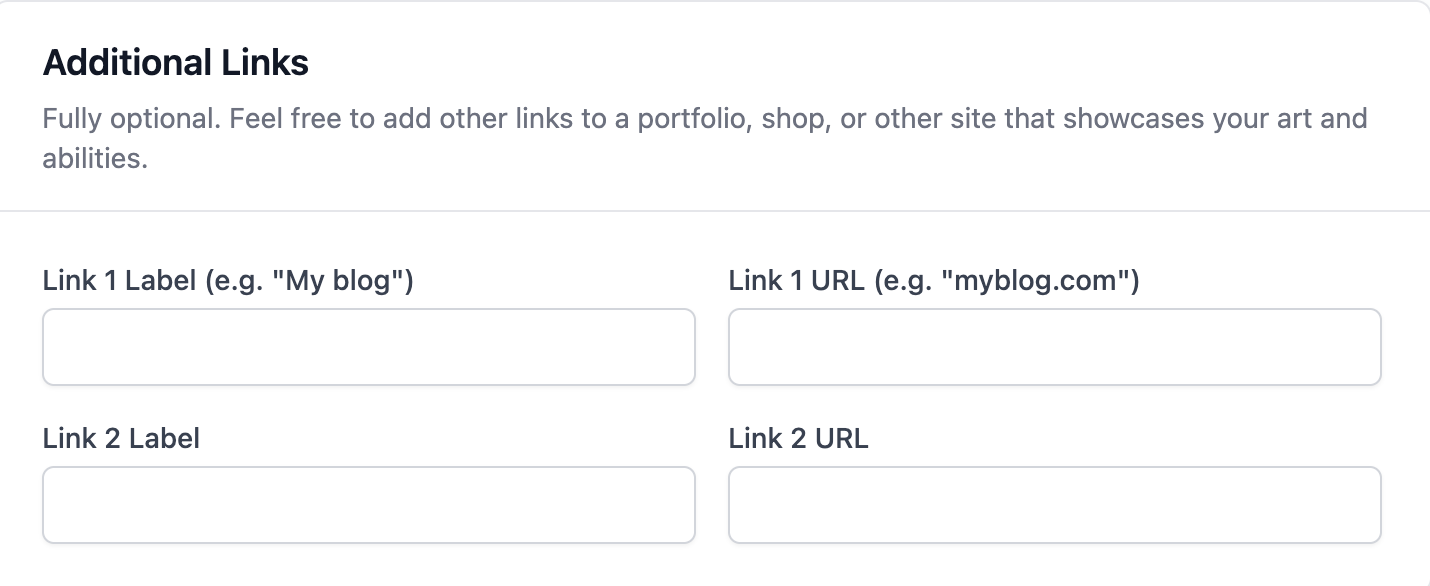Click inside the Link 1 URL input field
The image size is (1430, 586).
pos(1054,347)
